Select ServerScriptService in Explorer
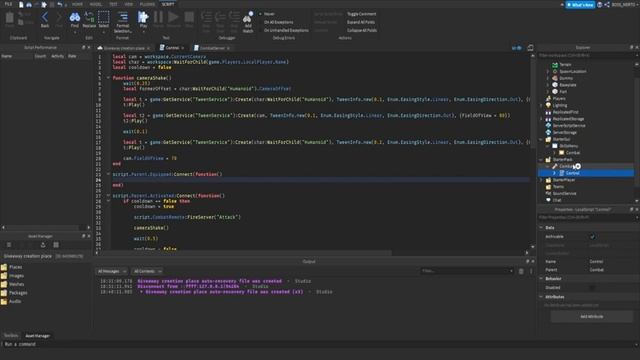Viewport: 640px width, 360px height. 569,126
